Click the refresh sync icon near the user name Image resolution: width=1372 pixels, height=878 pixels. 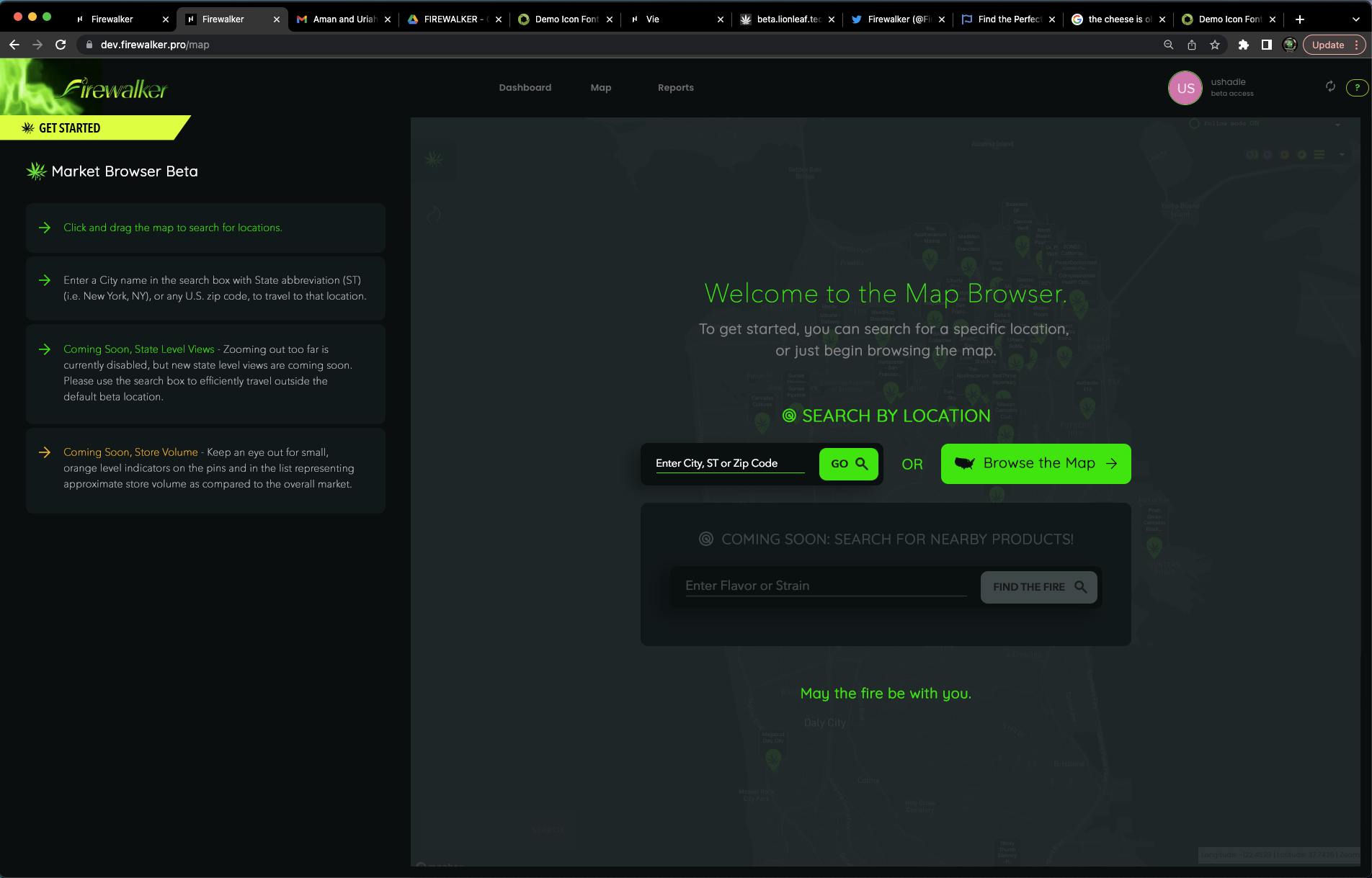coord(1330,86)
